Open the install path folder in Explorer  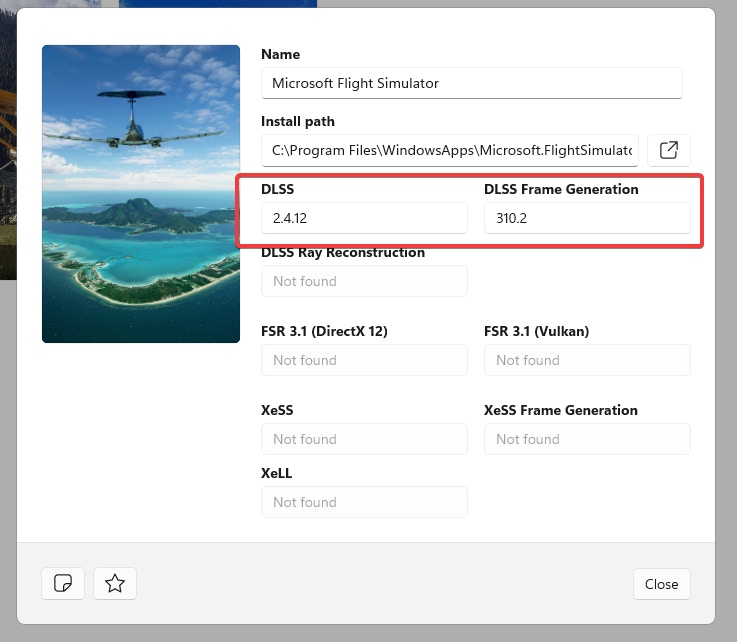tap(668, 150)
